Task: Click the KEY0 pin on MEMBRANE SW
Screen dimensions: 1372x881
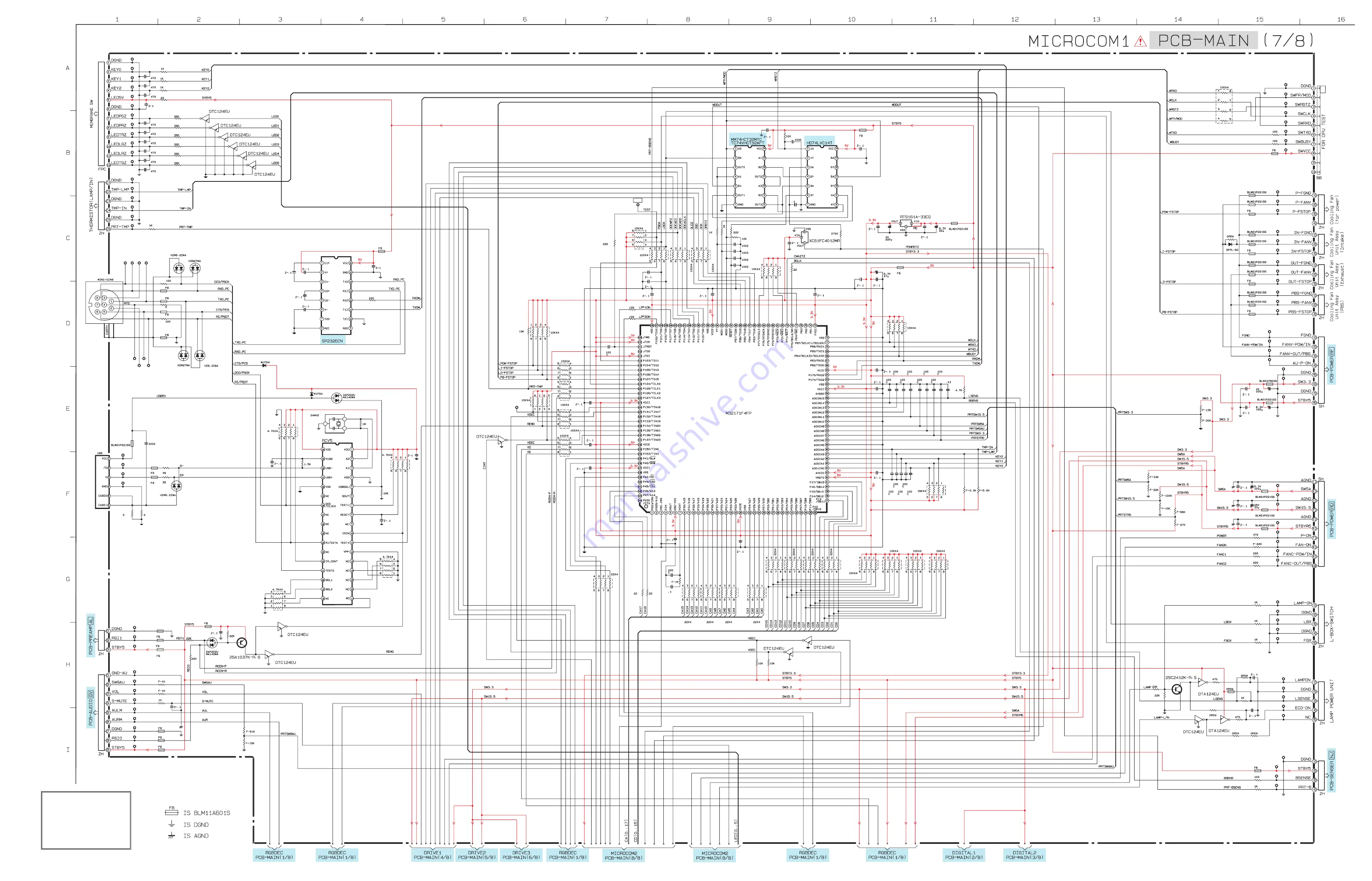Action: (116, 69)
